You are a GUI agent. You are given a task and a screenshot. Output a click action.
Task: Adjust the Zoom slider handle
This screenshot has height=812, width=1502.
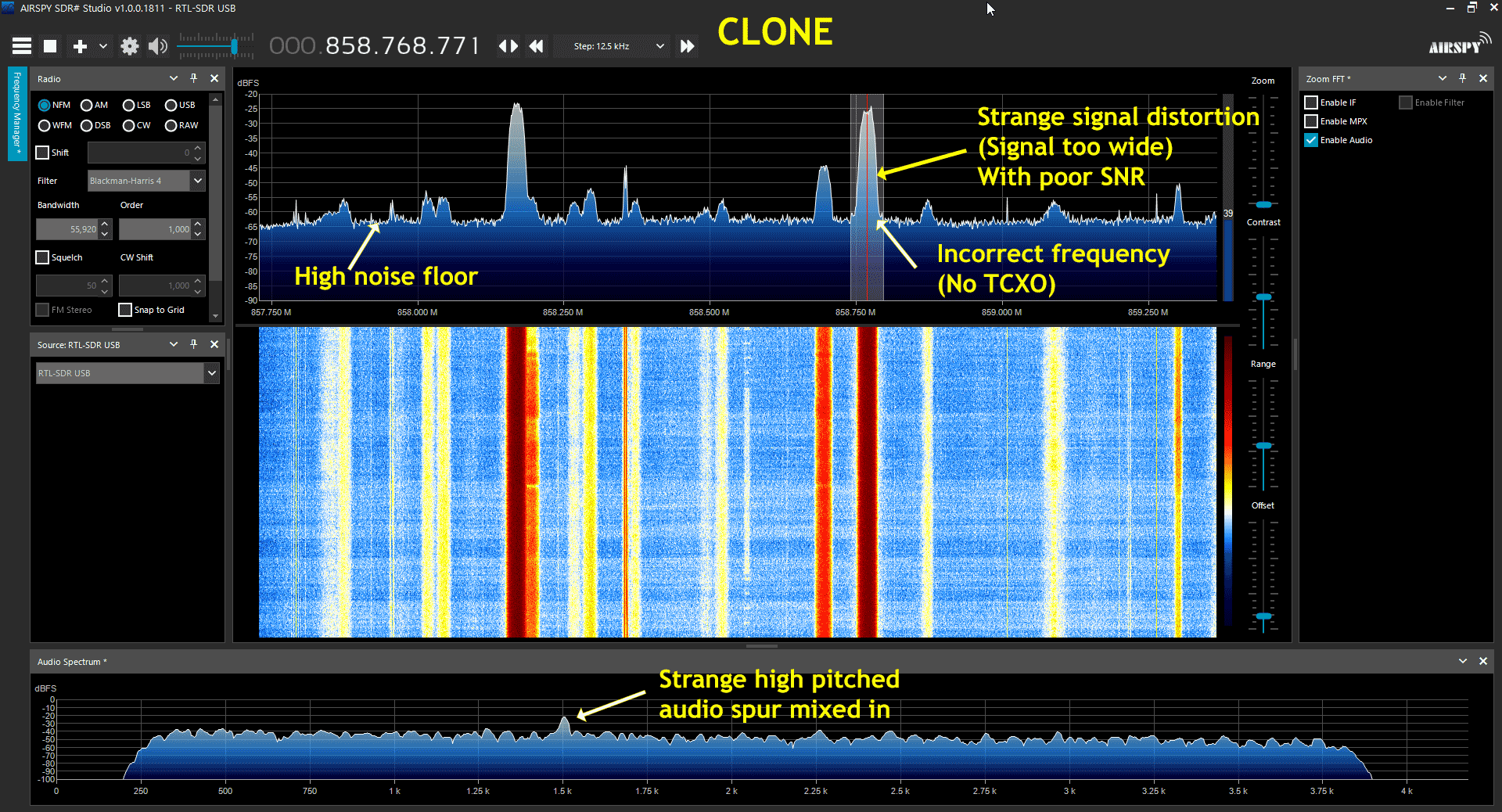tap(1263, 204)
